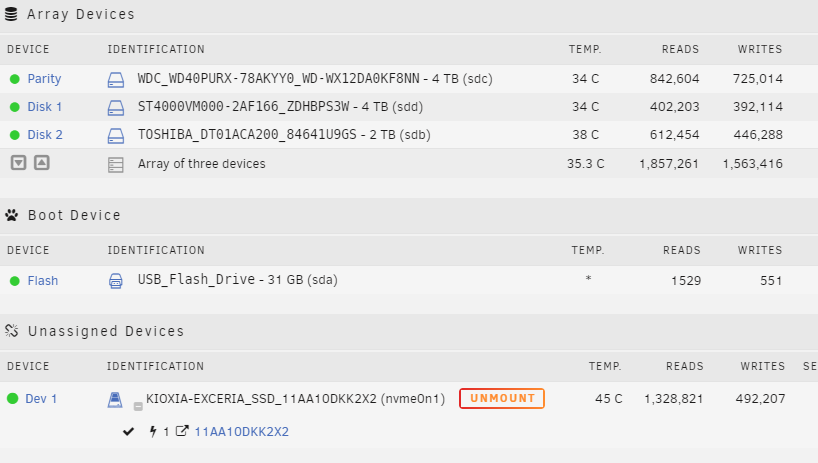Click the KIOXIA SSD device icon

pyautogui.click(x=115, y=399)
